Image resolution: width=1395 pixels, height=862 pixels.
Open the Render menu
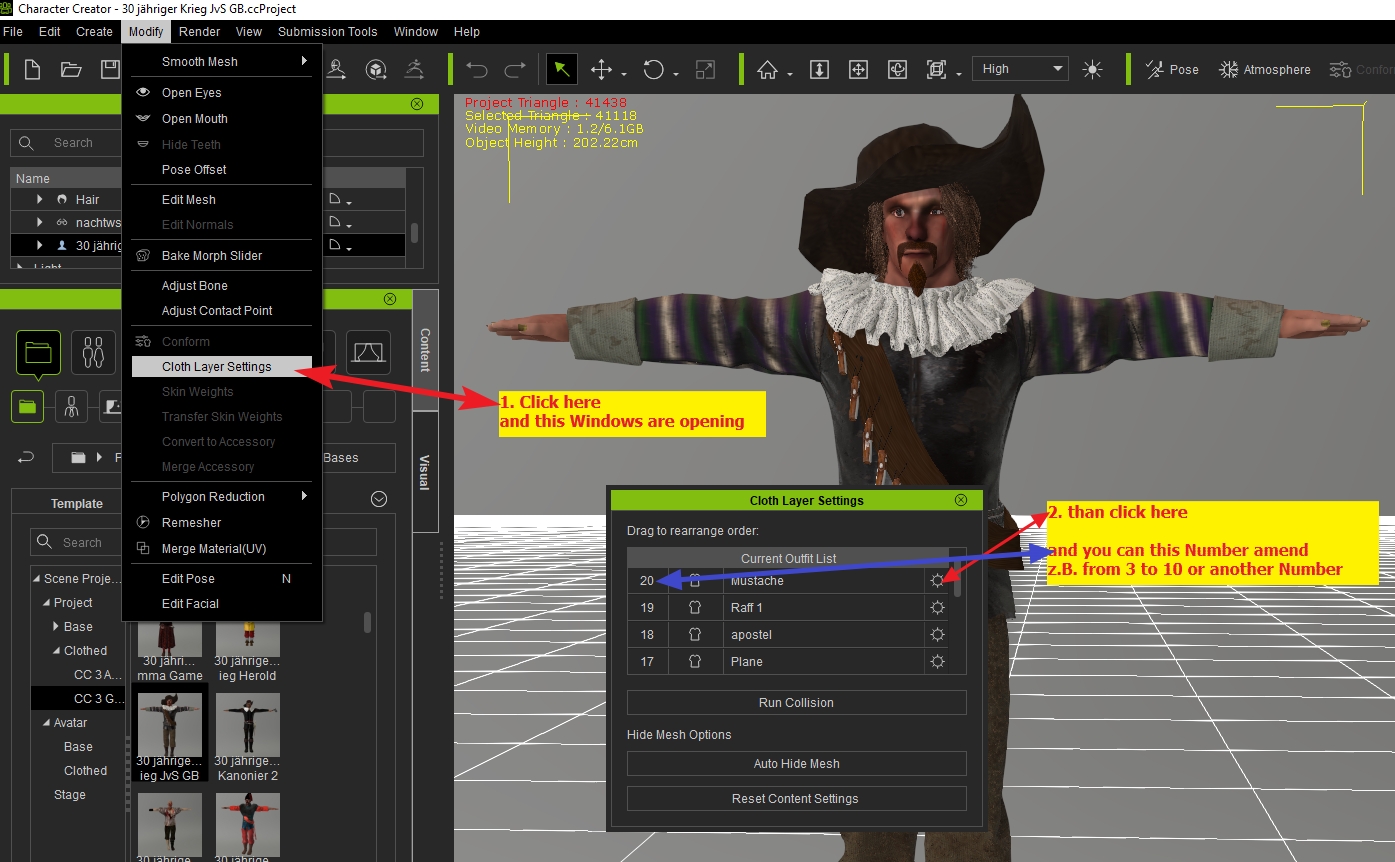tap(200, 32)
